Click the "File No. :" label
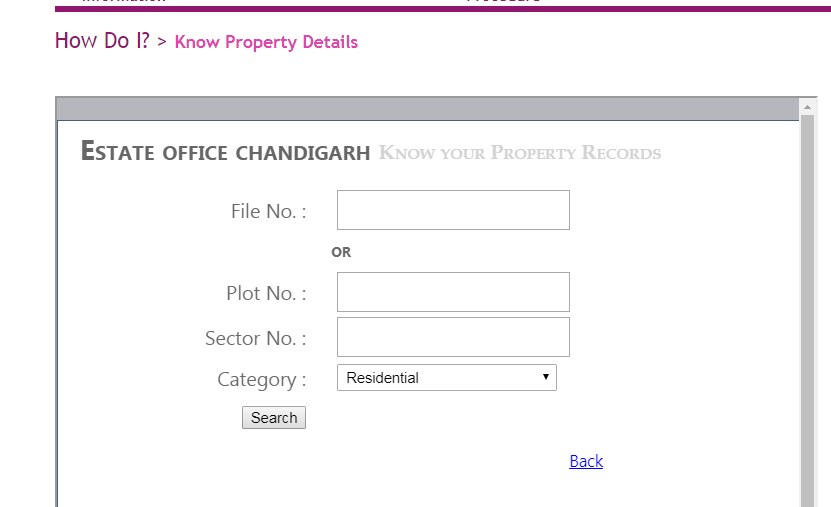831x507 pixels. 268,211
